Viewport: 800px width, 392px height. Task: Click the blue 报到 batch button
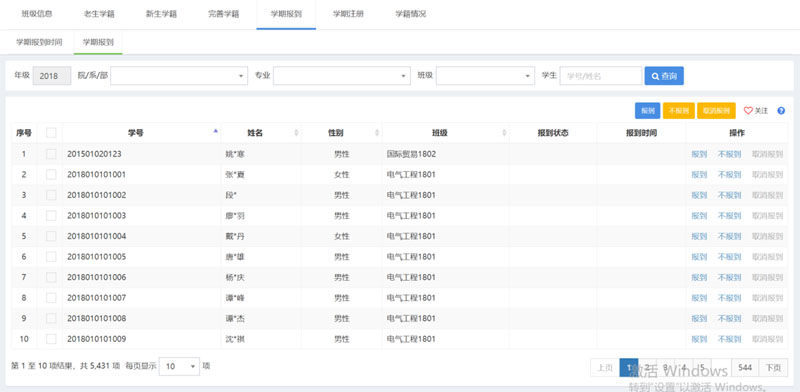(648, 111)
